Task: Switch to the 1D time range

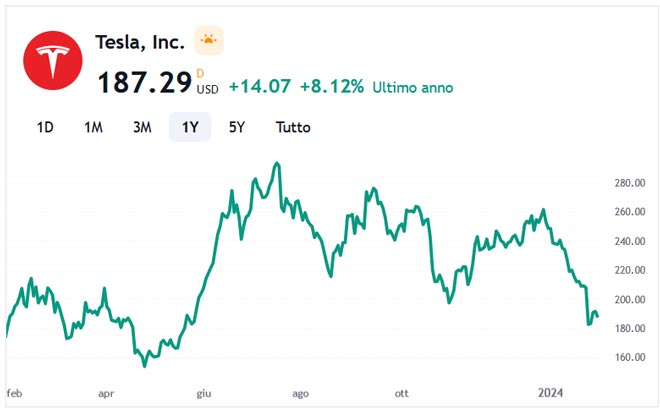Action: [x=45, y=127]
